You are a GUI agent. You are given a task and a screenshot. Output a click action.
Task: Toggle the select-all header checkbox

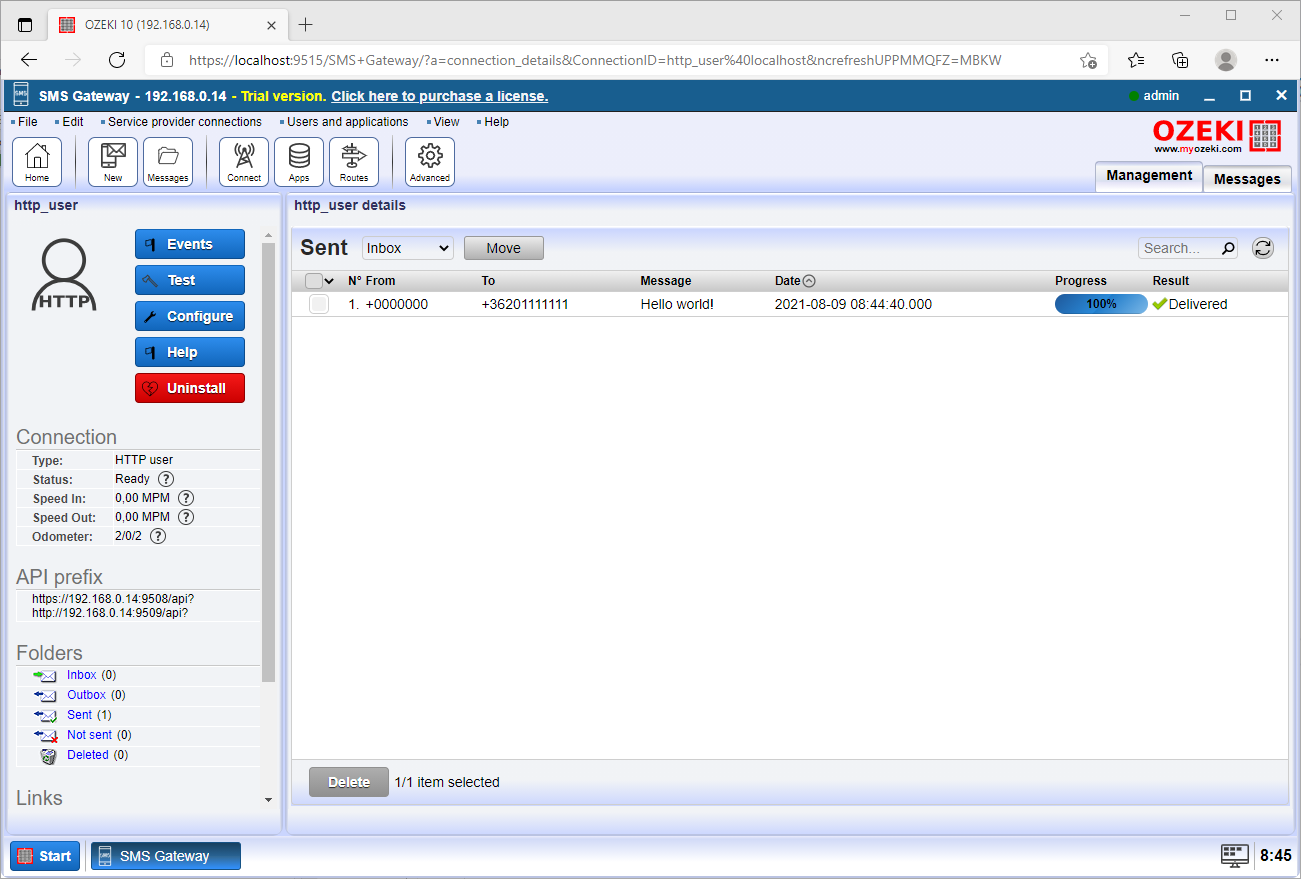(313, 281)
